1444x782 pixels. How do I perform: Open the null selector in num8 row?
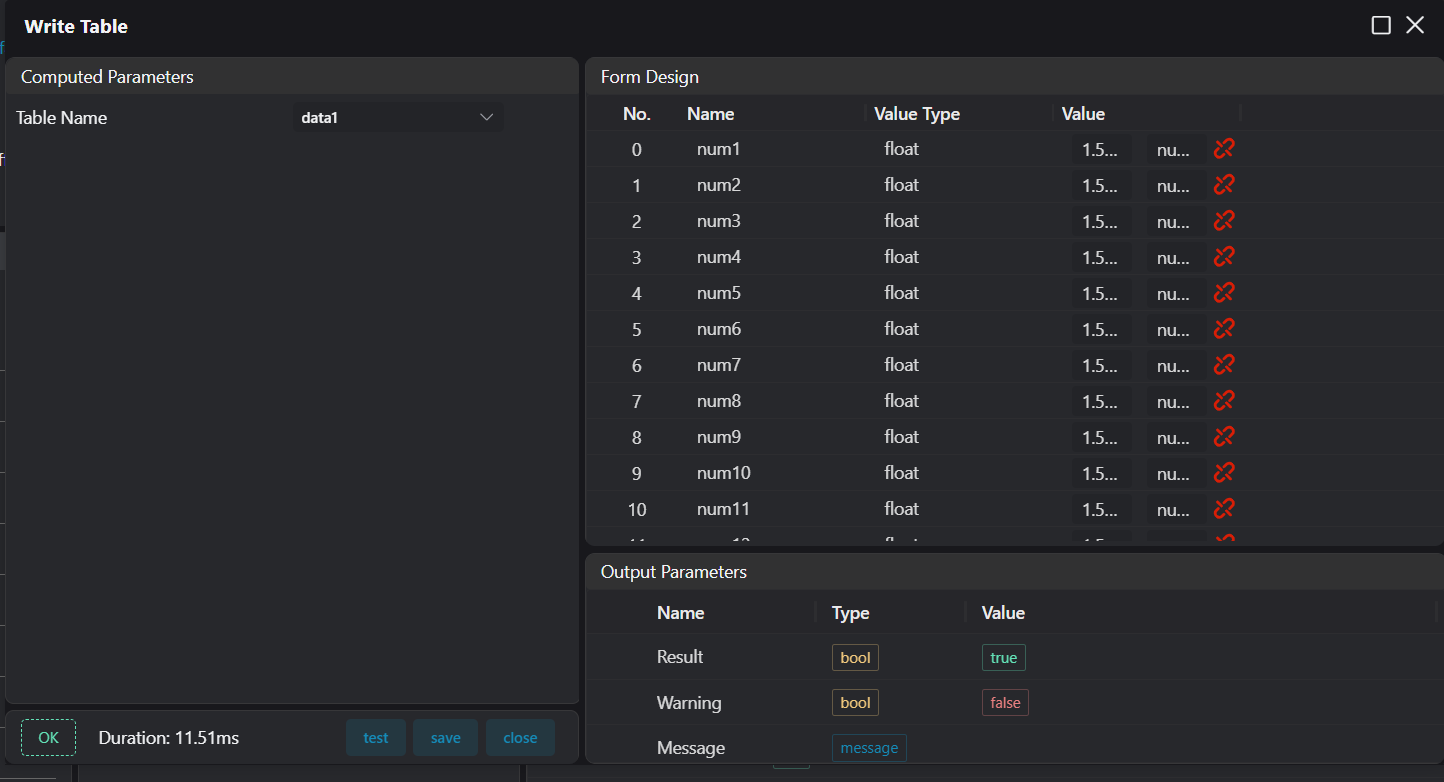(x=1175, y=402)
